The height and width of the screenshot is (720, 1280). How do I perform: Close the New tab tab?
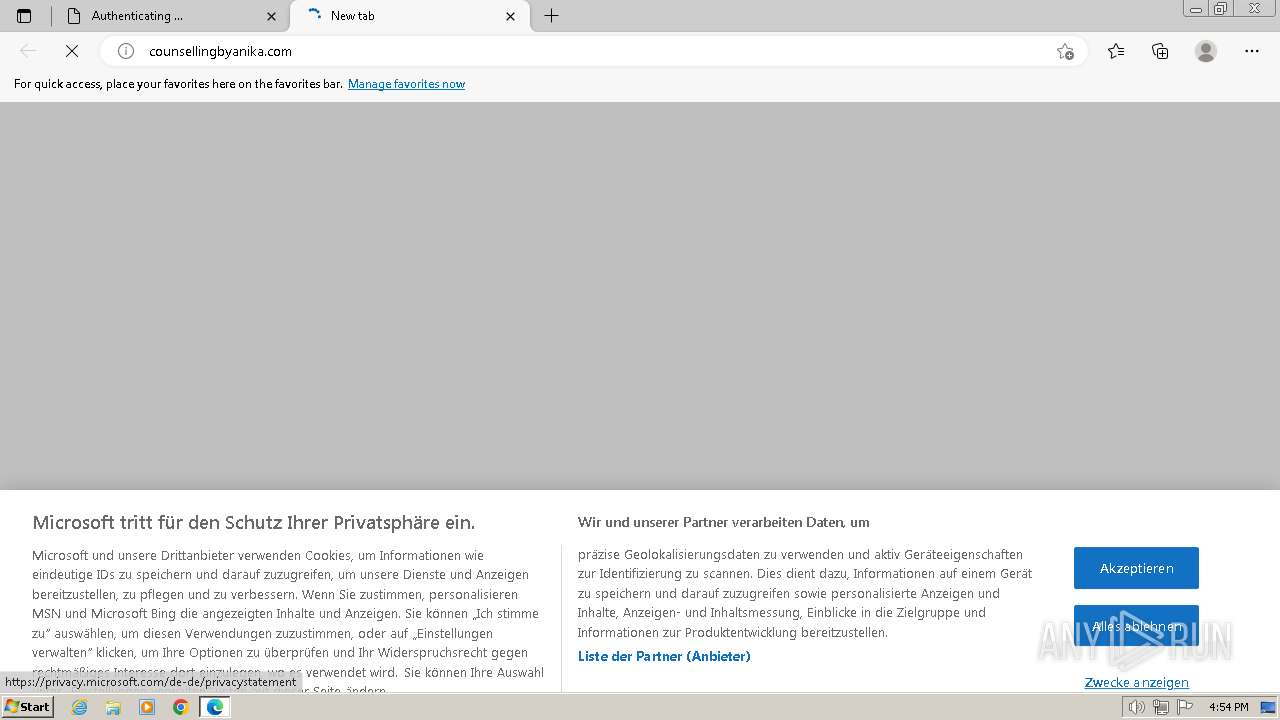click(511, 16)
